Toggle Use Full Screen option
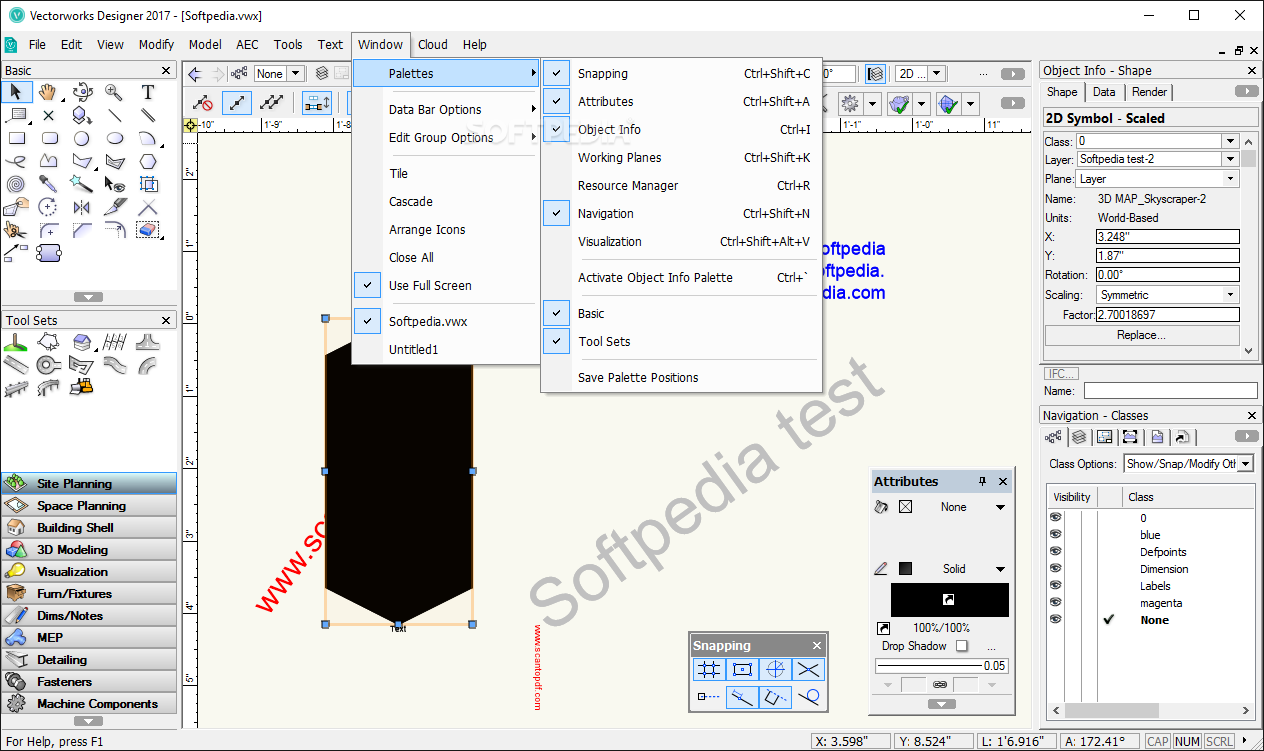The height and width of the screenshot is (751, 1264). 446,285
